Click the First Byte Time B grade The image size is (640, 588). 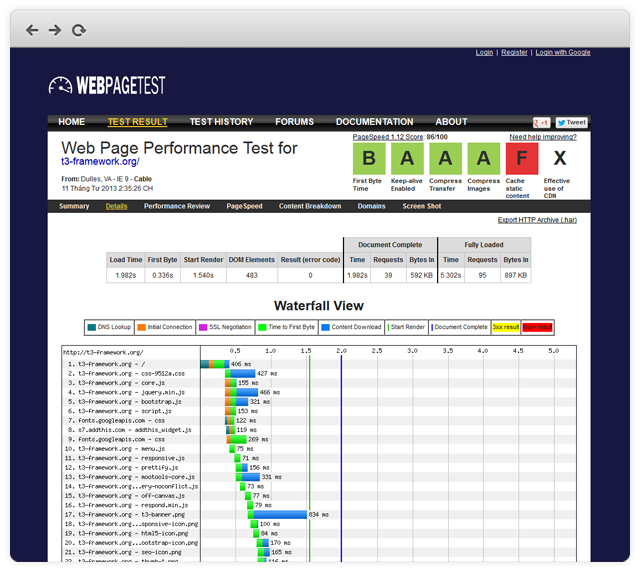368,158
